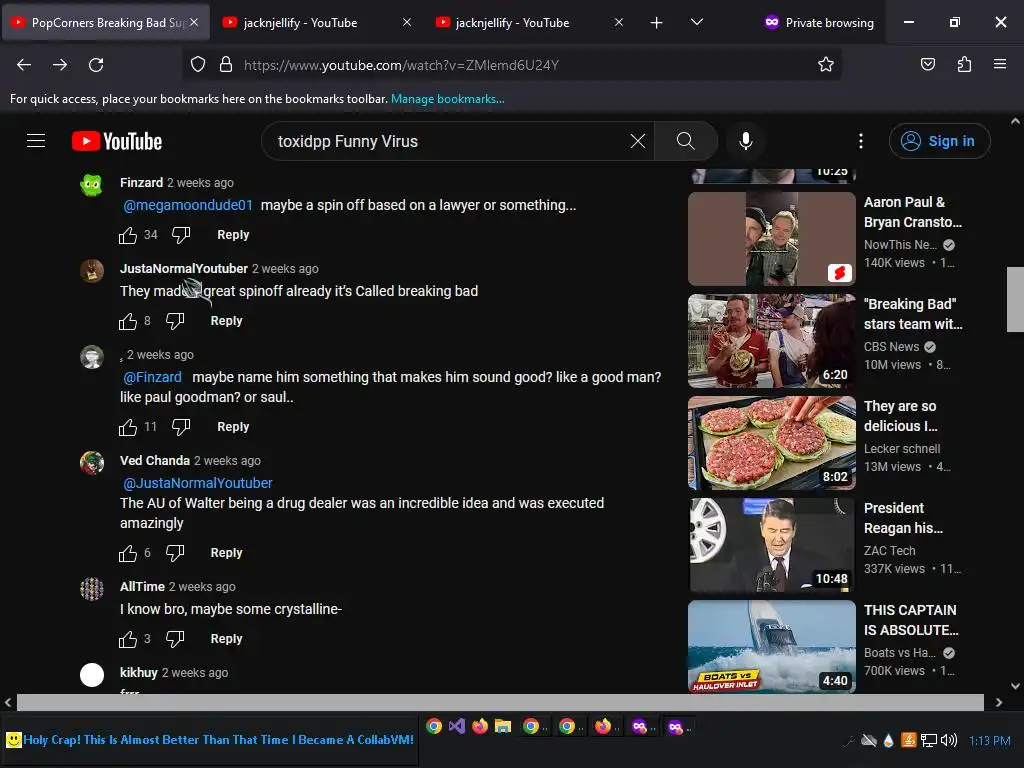The height and width of the screenshot is (768, 1024).
Task: Open kikhuy's channel name
Action: [x=138, y=673]
